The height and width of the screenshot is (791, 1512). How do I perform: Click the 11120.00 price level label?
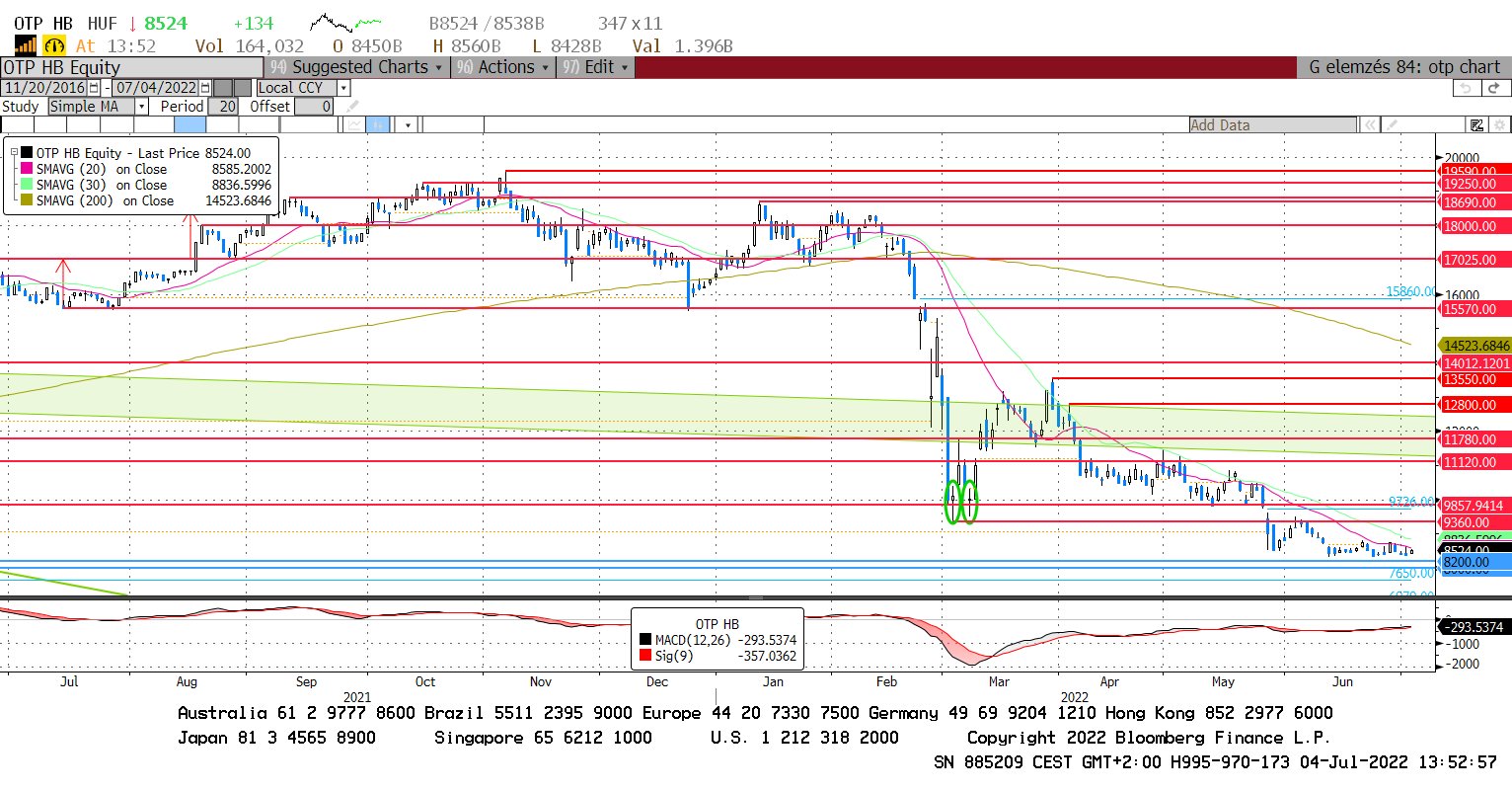[1475, 462]
